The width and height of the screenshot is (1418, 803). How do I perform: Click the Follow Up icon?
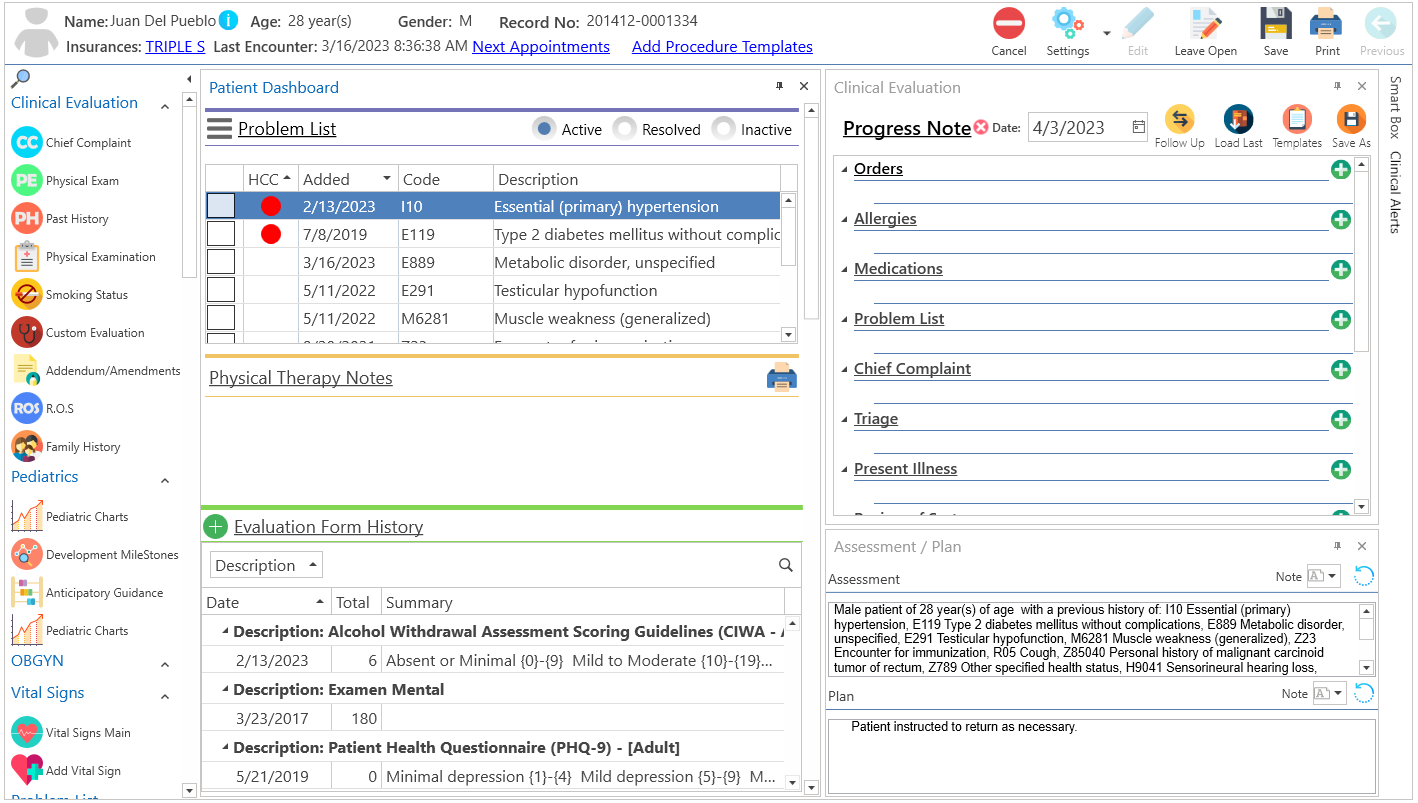tap(1179, 120)
